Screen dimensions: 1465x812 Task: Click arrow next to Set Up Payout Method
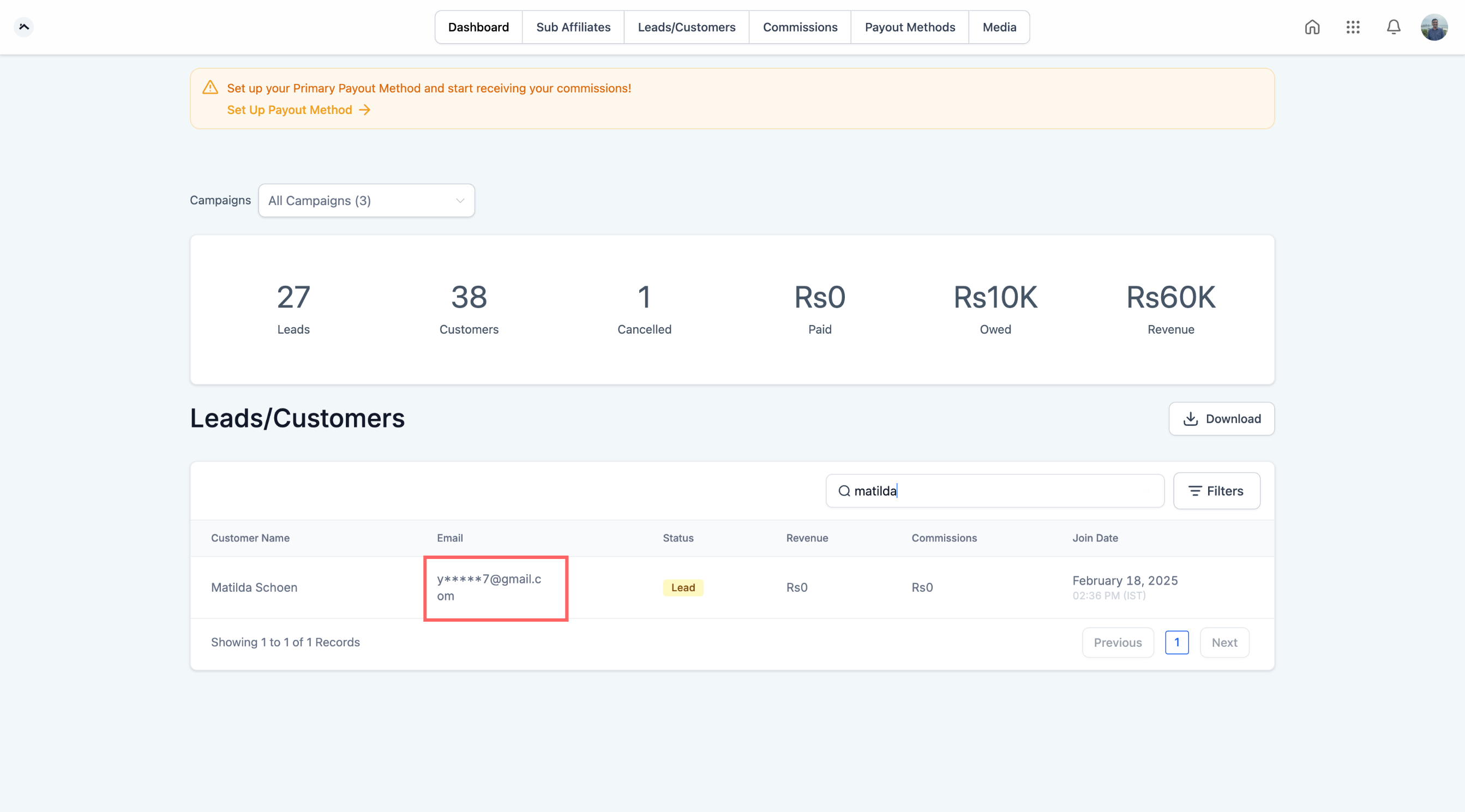tap(364, 110)
